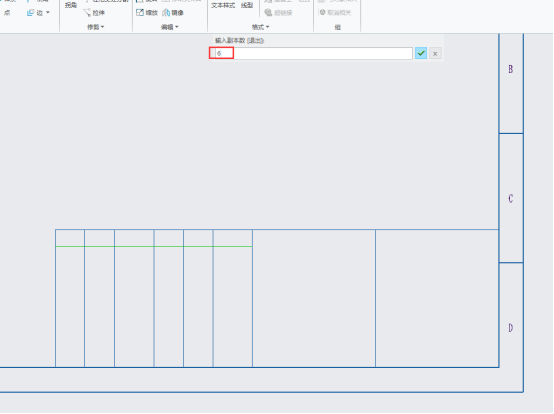
Task: Click the zone letter C in border
Action: point(511,199)
